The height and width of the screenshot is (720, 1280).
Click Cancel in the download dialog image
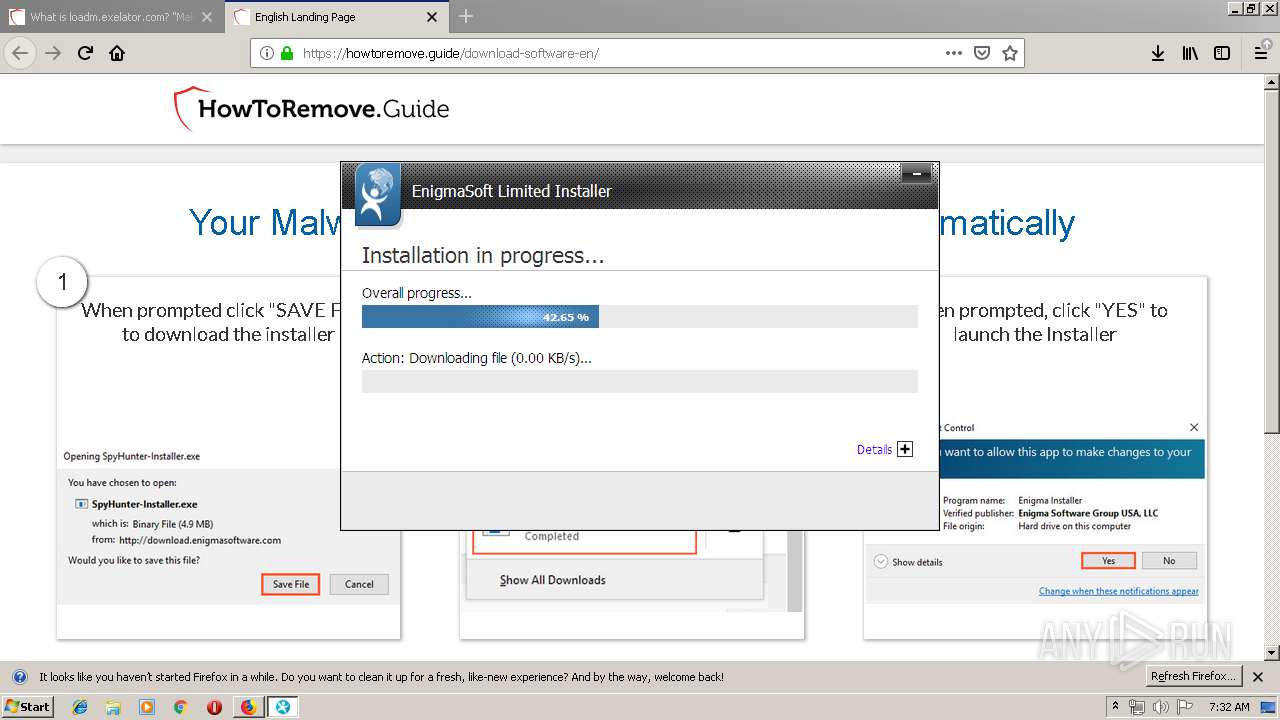pyautogui.click(x=359, y=584)
